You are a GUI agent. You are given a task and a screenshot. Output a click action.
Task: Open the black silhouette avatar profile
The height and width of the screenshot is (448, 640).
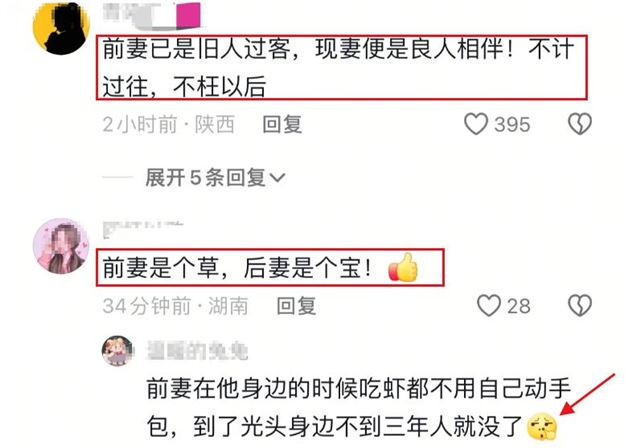click(x=61, y=27)
